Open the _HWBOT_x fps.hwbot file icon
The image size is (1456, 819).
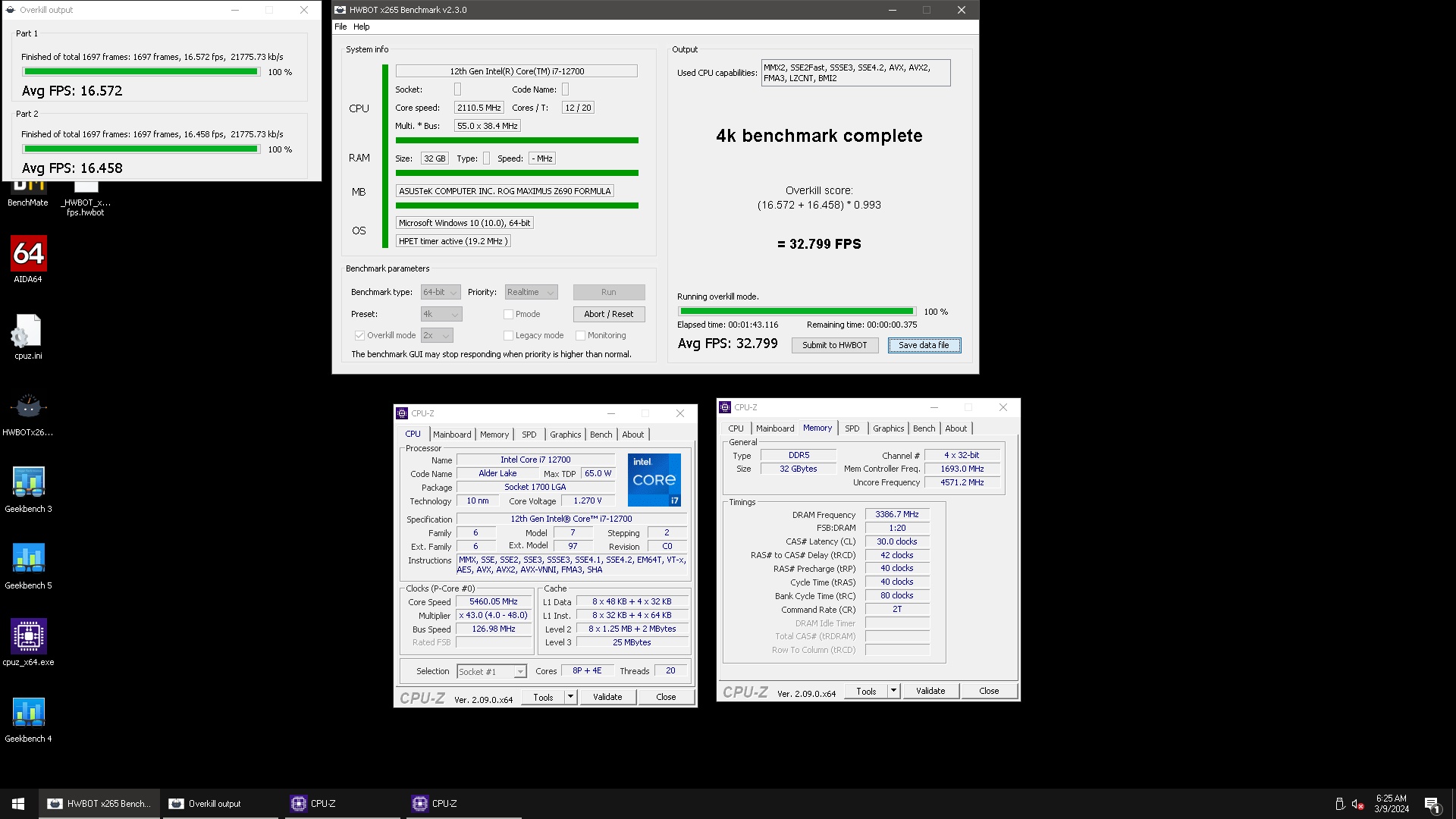pos(85,197)
